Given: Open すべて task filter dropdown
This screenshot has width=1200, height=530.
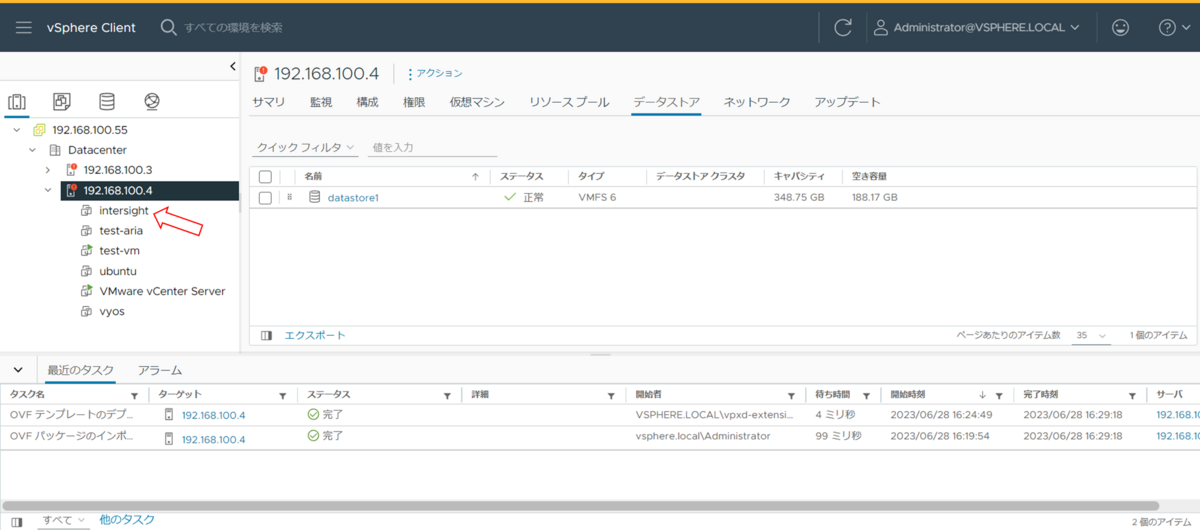Looking at the screenshot, I should coord(63,521).
